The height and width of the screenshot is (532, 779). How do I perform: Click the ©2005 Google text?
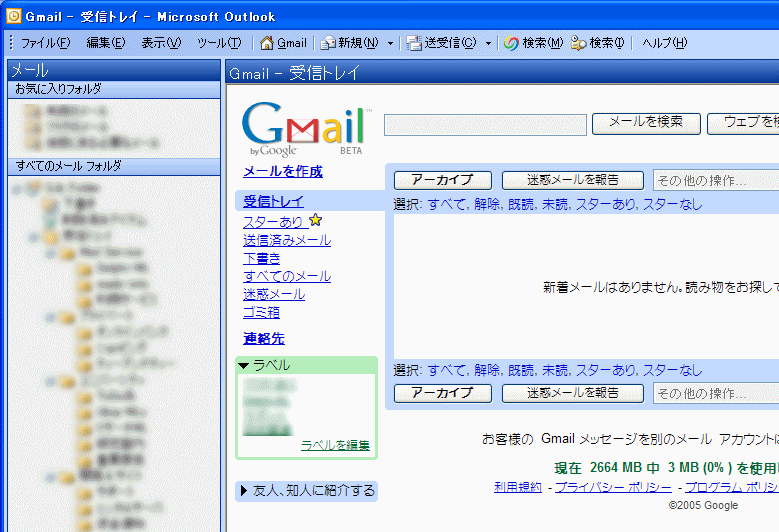(703, 506)
